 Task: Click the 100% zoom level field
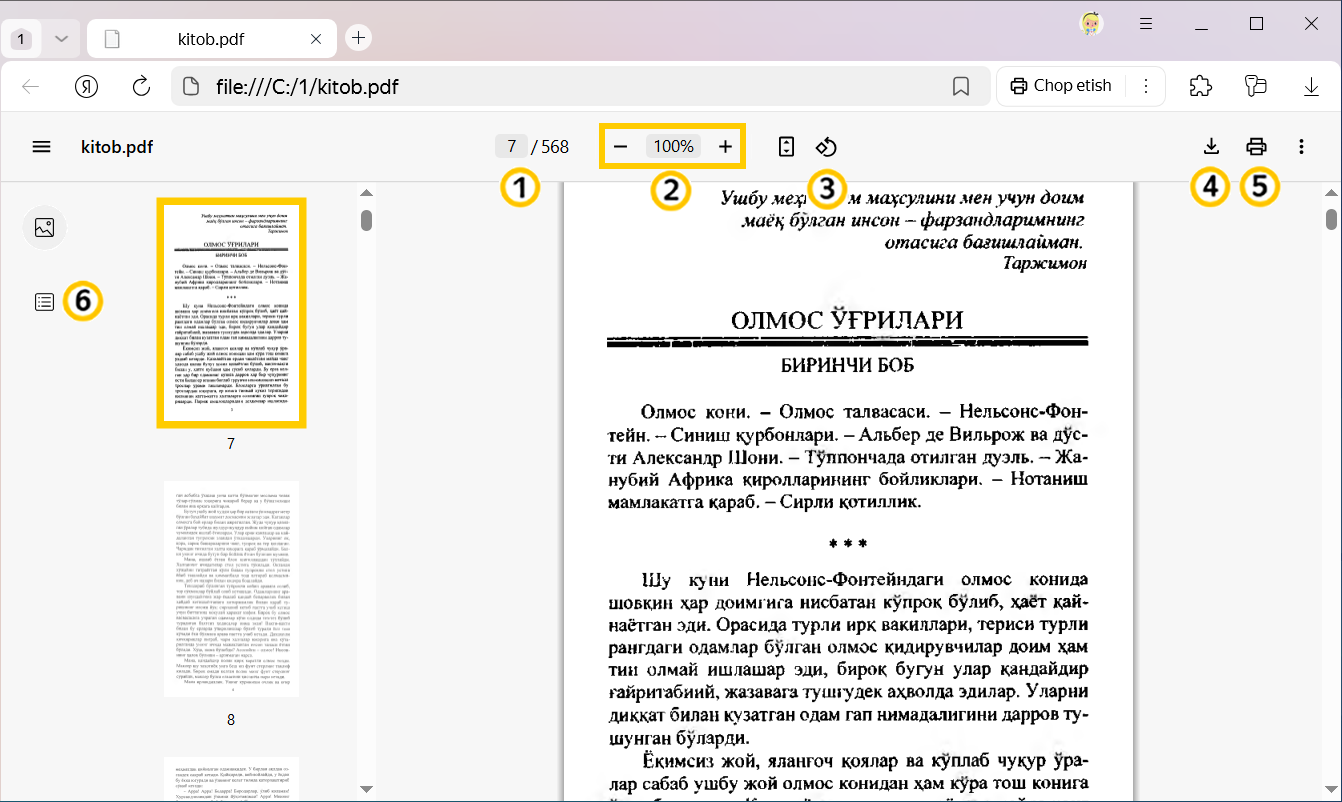click(x=673, y=147)
